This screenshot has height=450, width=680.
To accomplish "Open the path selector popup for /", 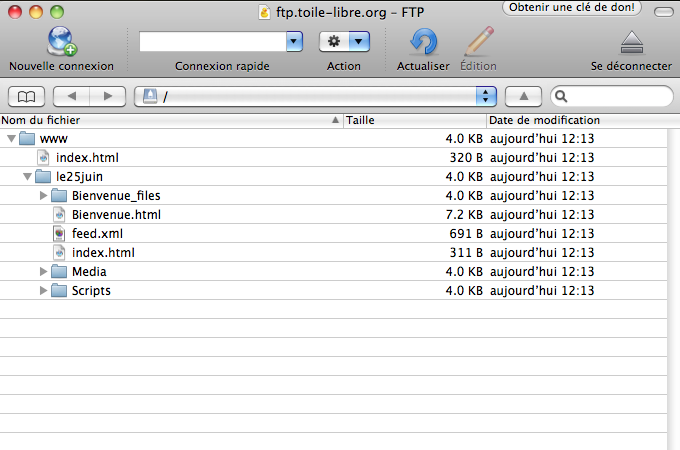I will [x=486, y=96].
